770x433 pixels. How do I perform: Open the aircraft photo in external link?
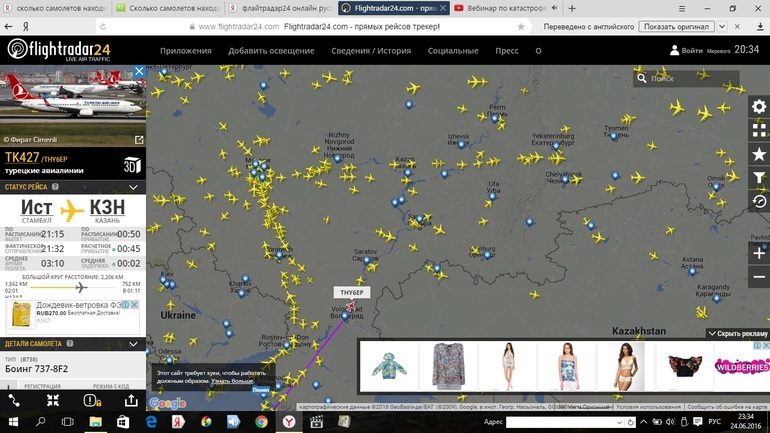coord(139,140)
